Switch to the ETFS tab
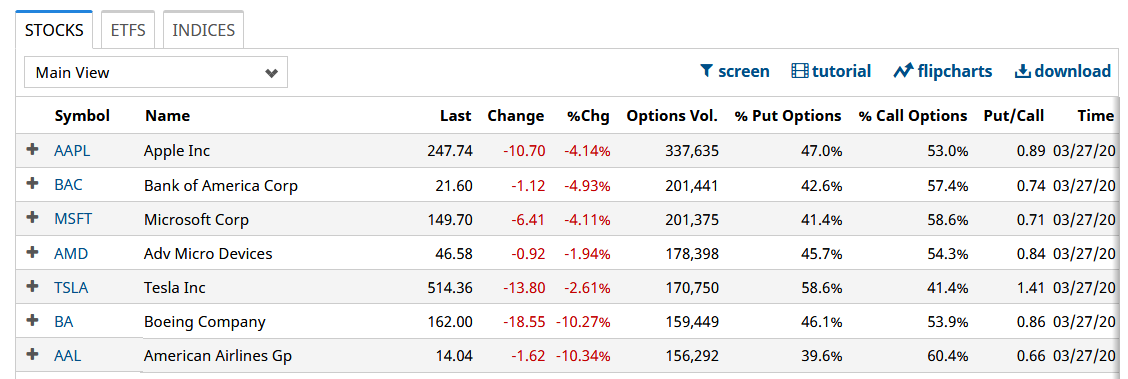 click(x=127, y=30)
